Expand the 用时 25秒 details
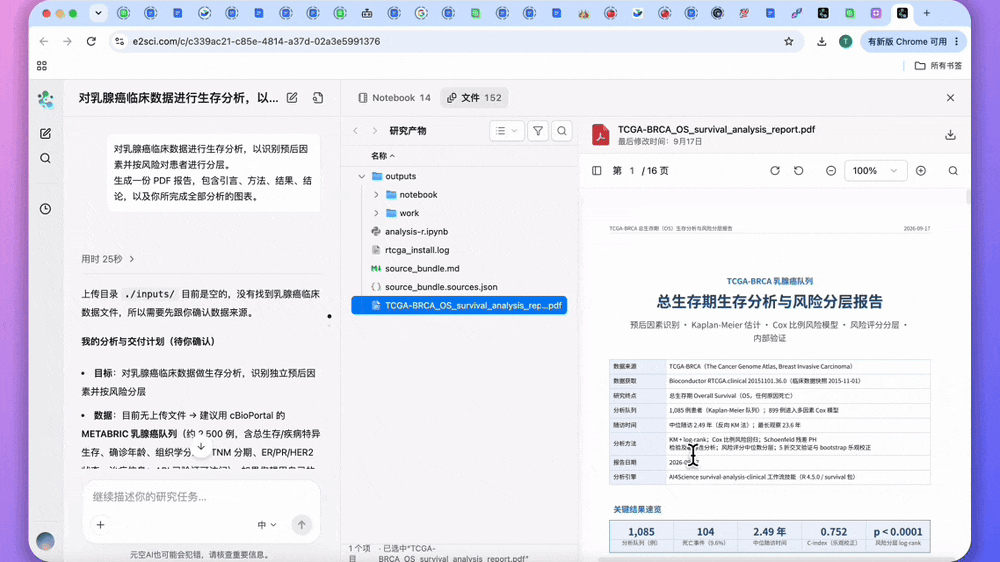The height and width of the screenshot is (562, 1000). [x=107, y=259]
